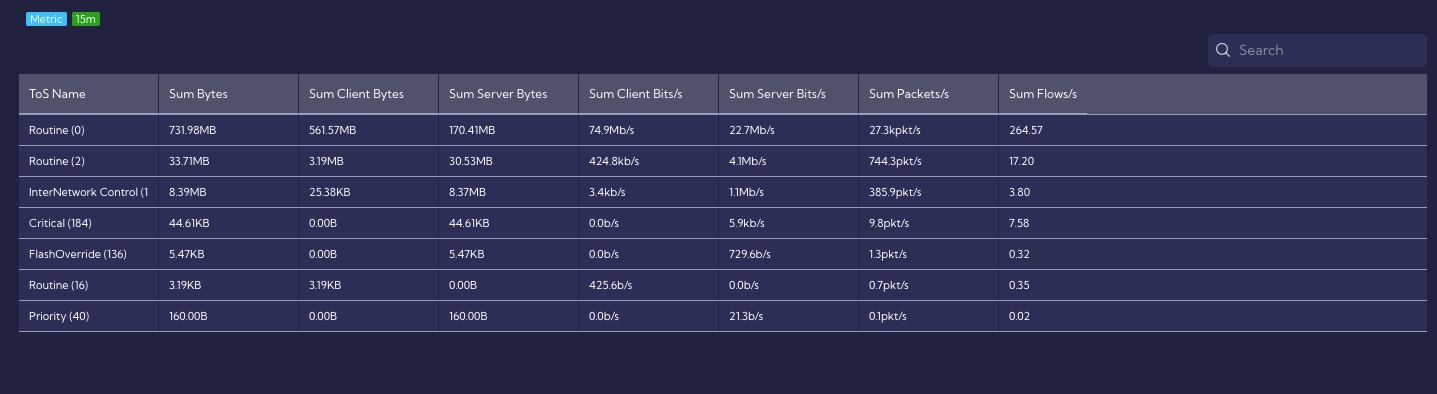Image resolution: width=1437 pixels, height=394 pixels.
Task: Select the Routine (16) row
Action: pyautogui.click(x=723, y=285)
